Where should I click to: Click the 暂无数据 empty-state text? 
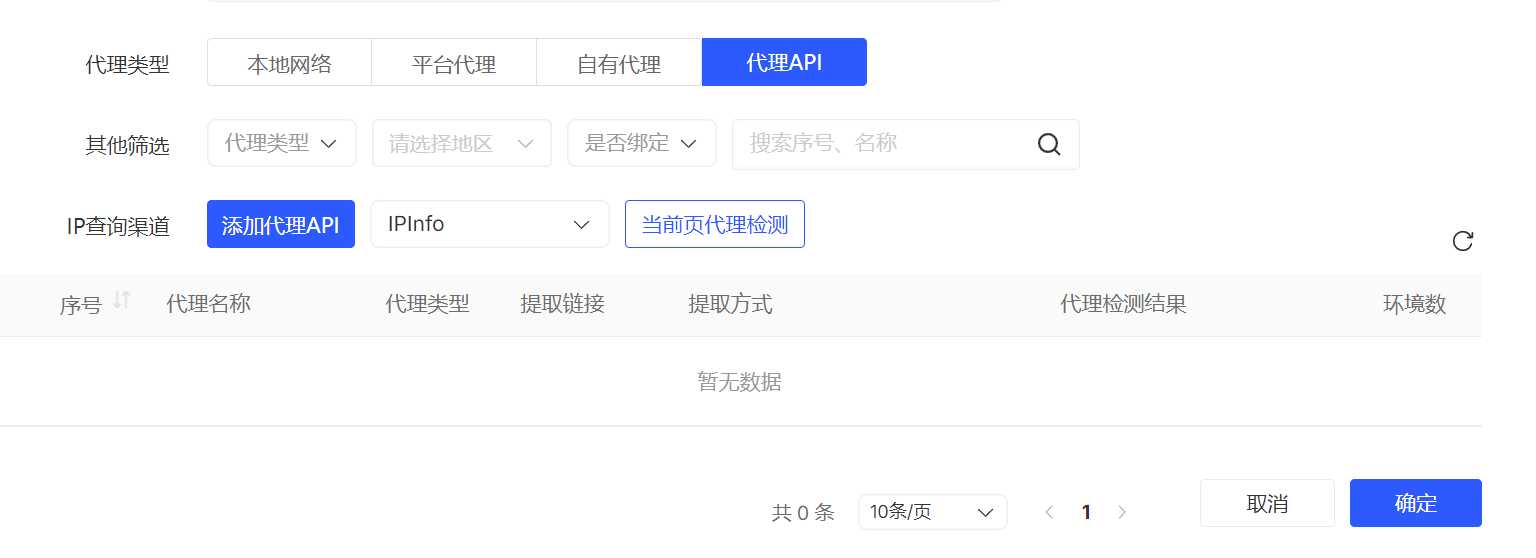739,381
